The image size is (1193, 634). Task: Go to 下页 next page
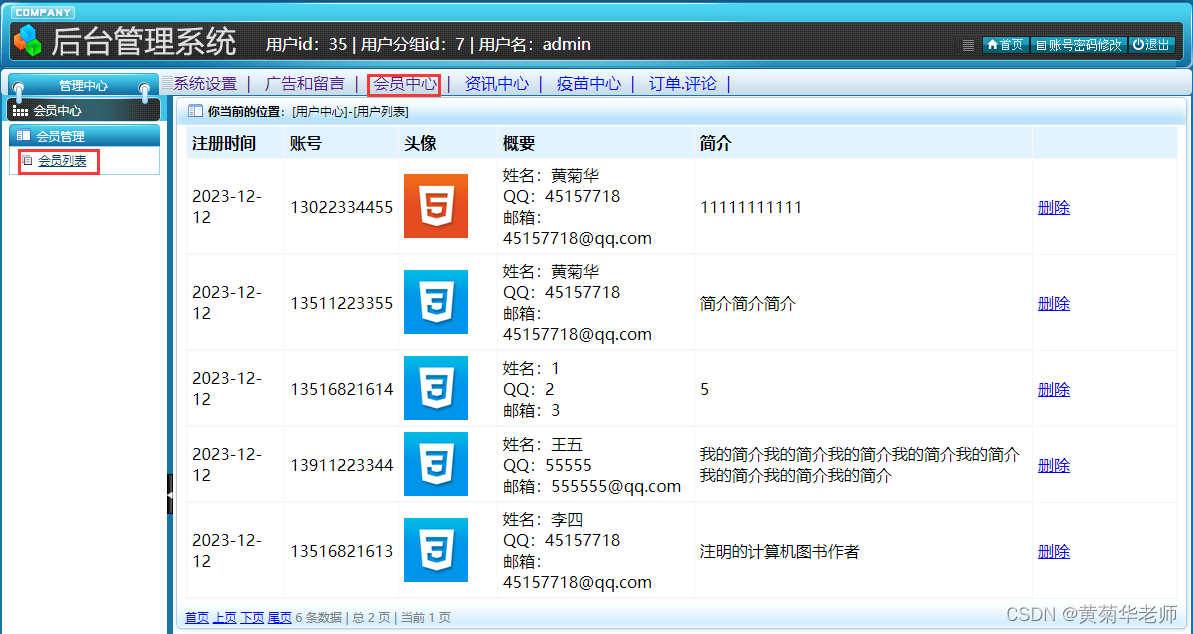pos(252,617)
